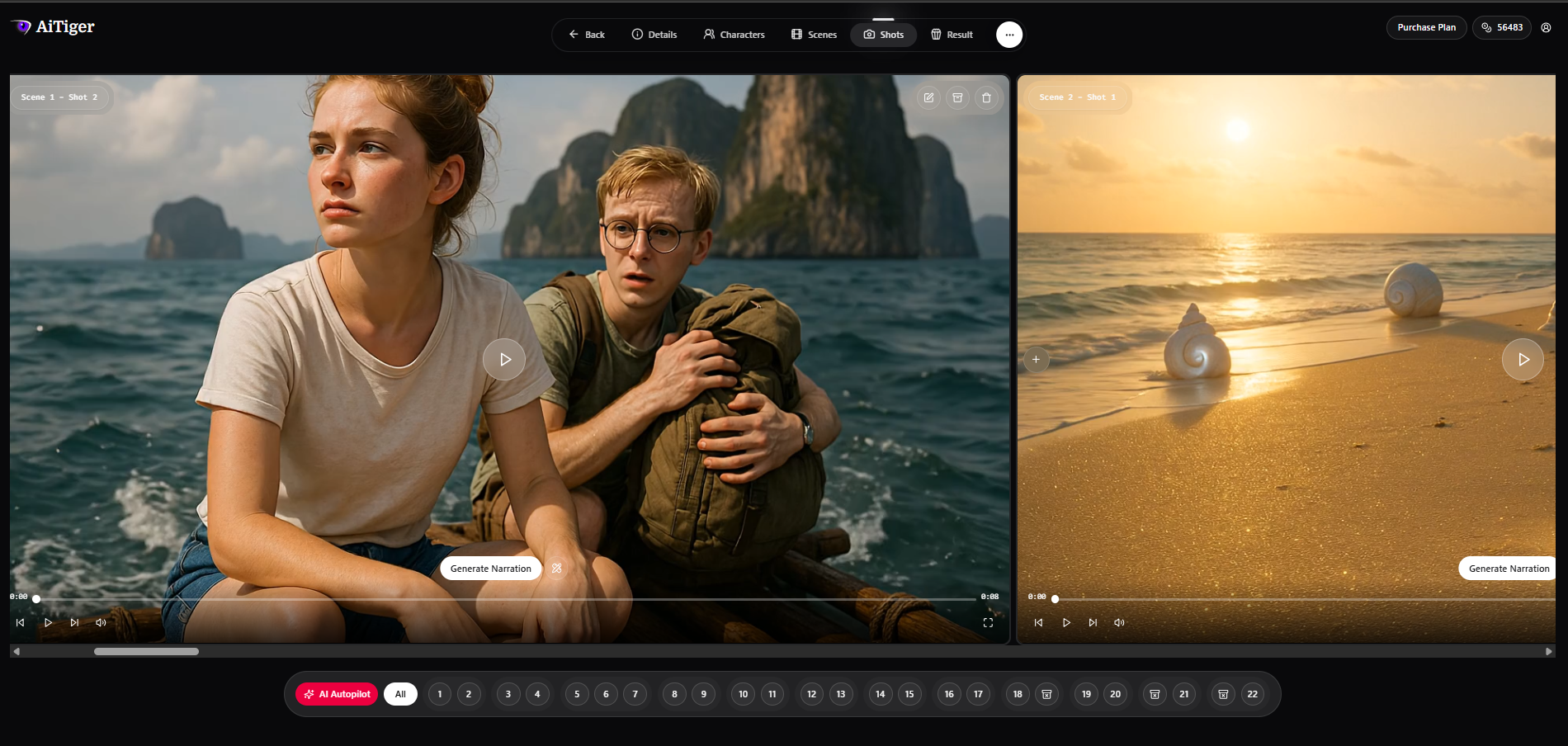Click the Purchase Plan button
This screenshot has height=746, width=1568.
pyautogui.click(x=1426, y=27)
